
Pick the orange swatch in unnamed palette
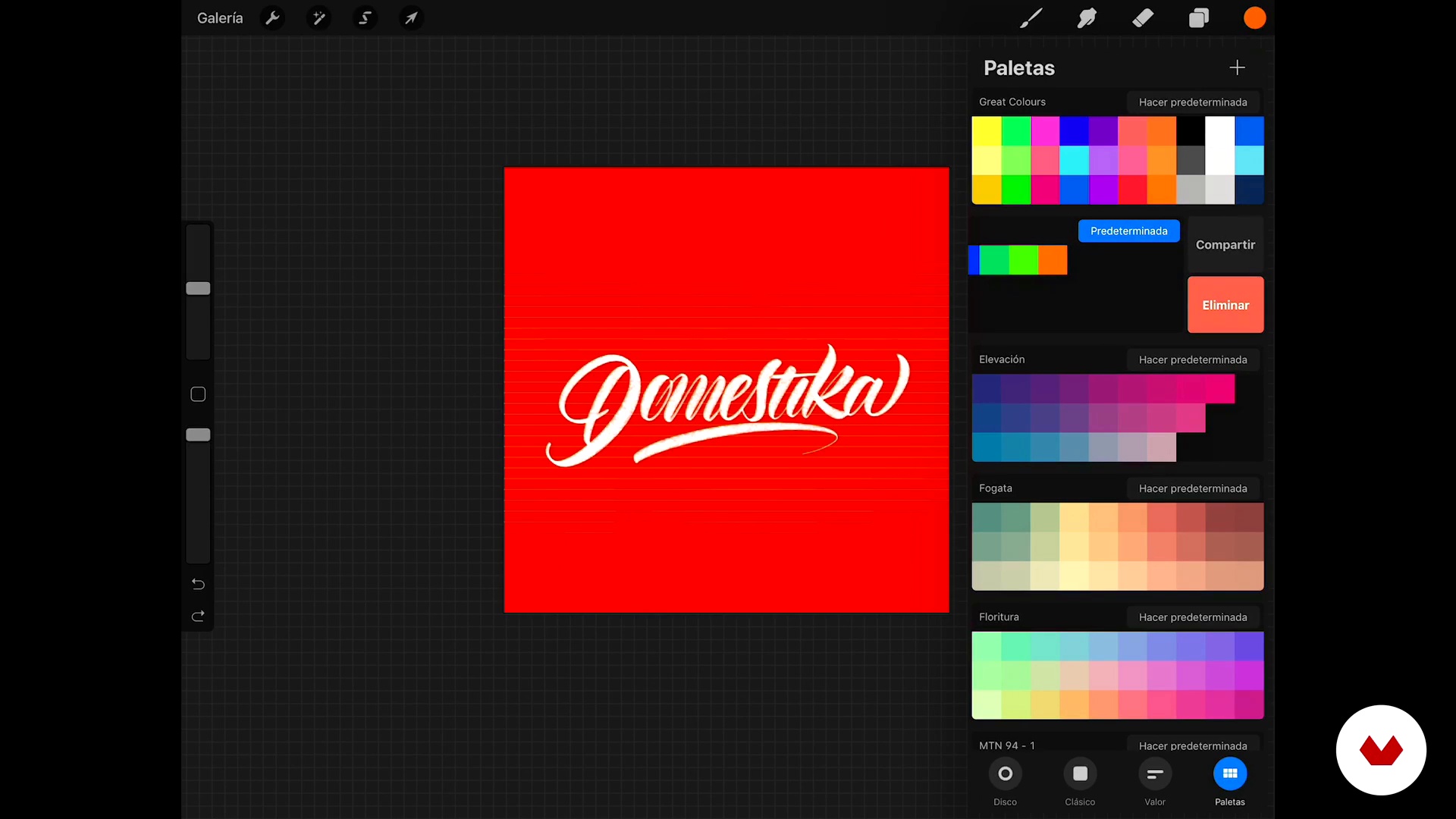click(1053, 260)
